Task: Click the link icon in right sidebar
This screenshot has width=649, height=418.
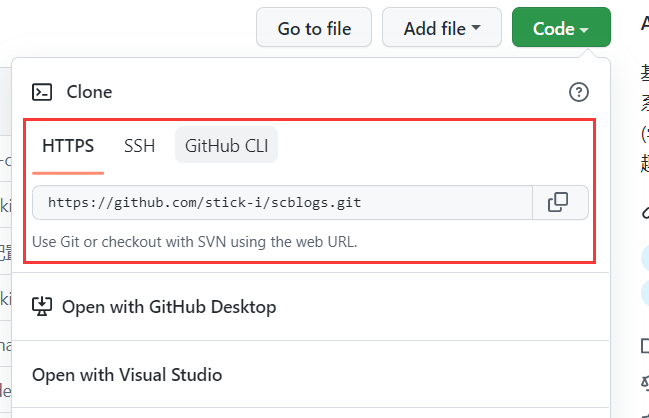Action: pyautogui.click(x=645, y=212)
